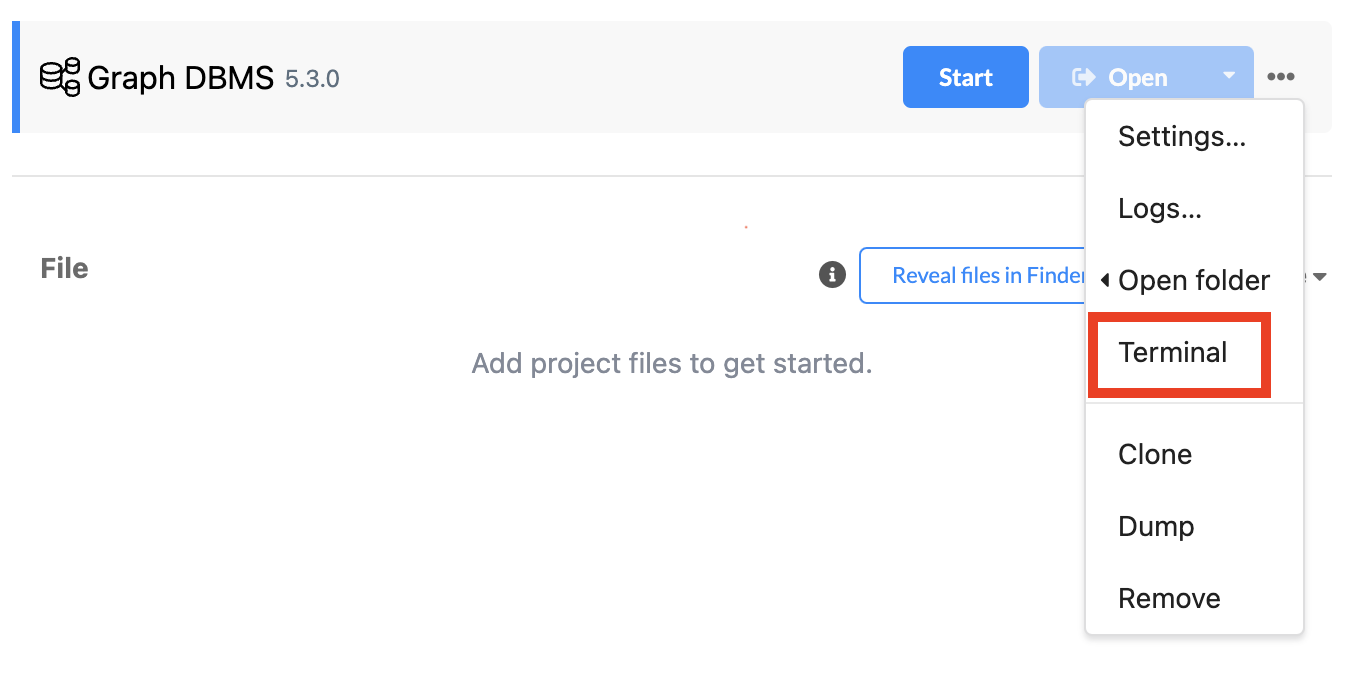Launch Terminal from the menu
Viewport: 1354px width, 688px height.
pos(1173,353)
